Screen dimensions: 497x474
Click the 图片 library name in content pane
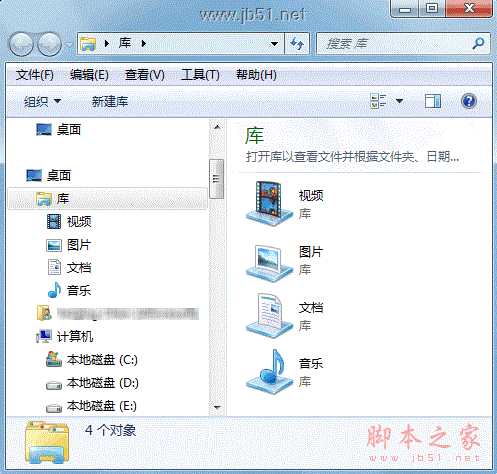(311, 251)
